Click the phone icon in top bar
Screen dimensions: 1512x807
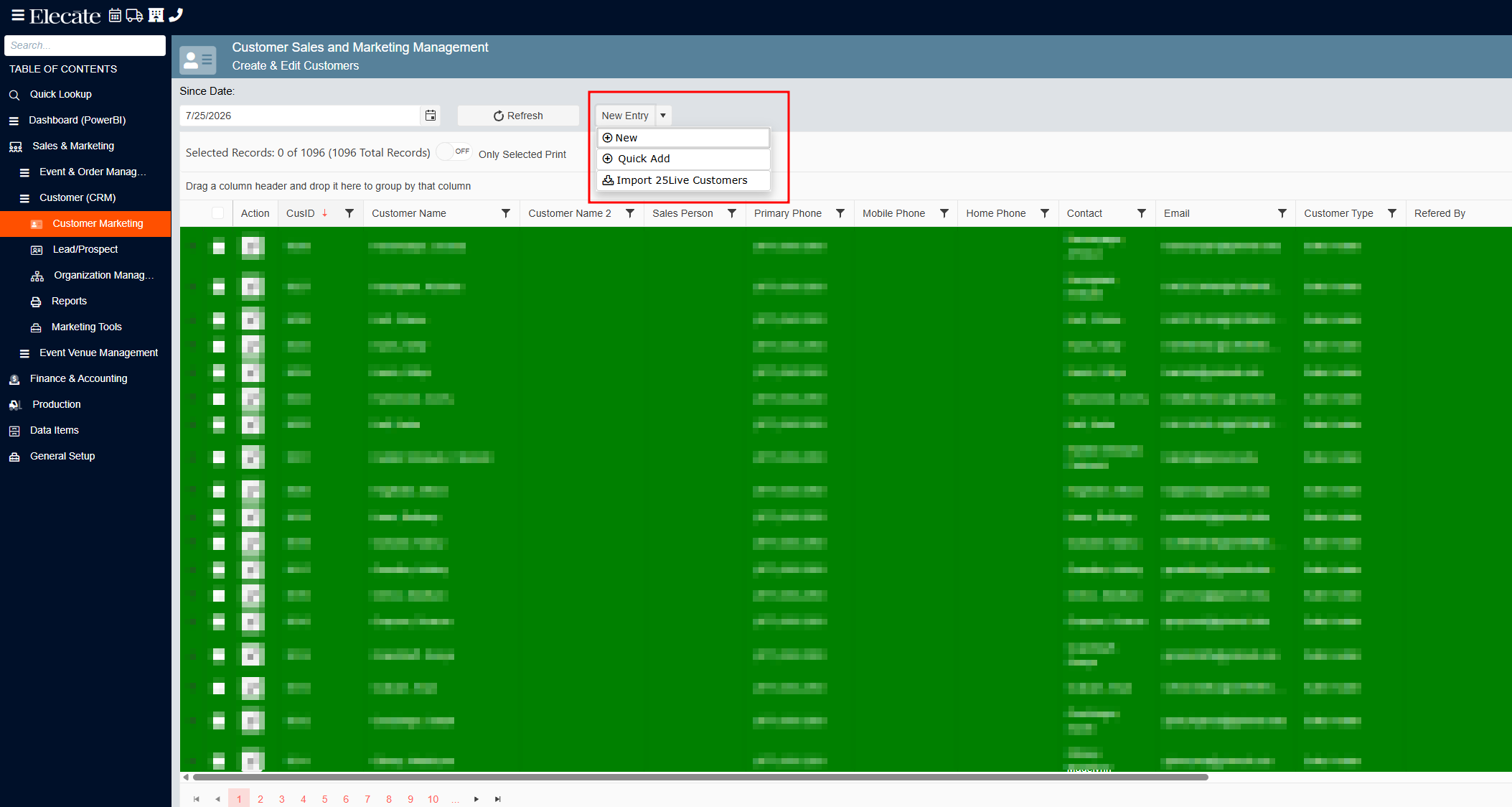pos(176,15)
